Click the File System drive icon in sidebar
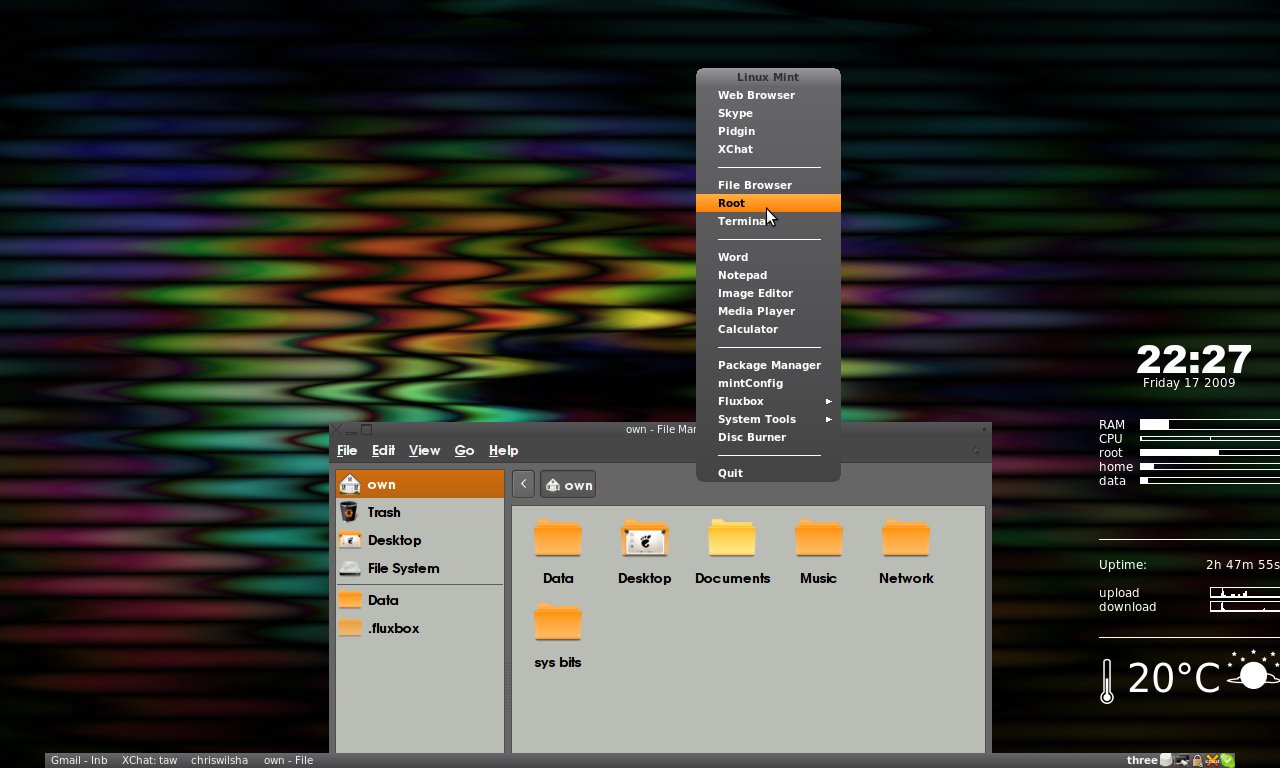This screenshot has height=768, width=1280. (350, 568)
